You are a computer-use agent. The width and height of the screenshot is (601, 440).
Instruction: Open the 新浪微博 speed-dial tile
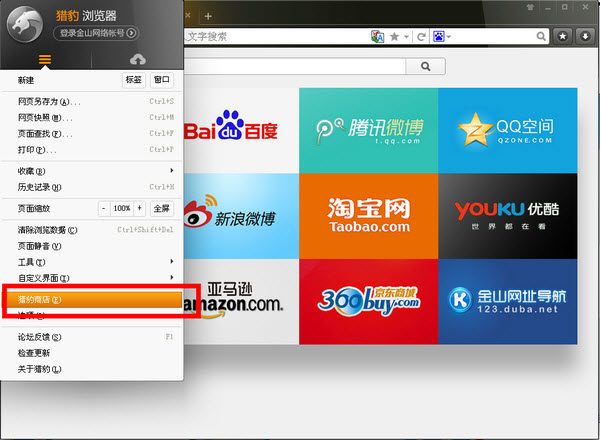tap(241, 216)
